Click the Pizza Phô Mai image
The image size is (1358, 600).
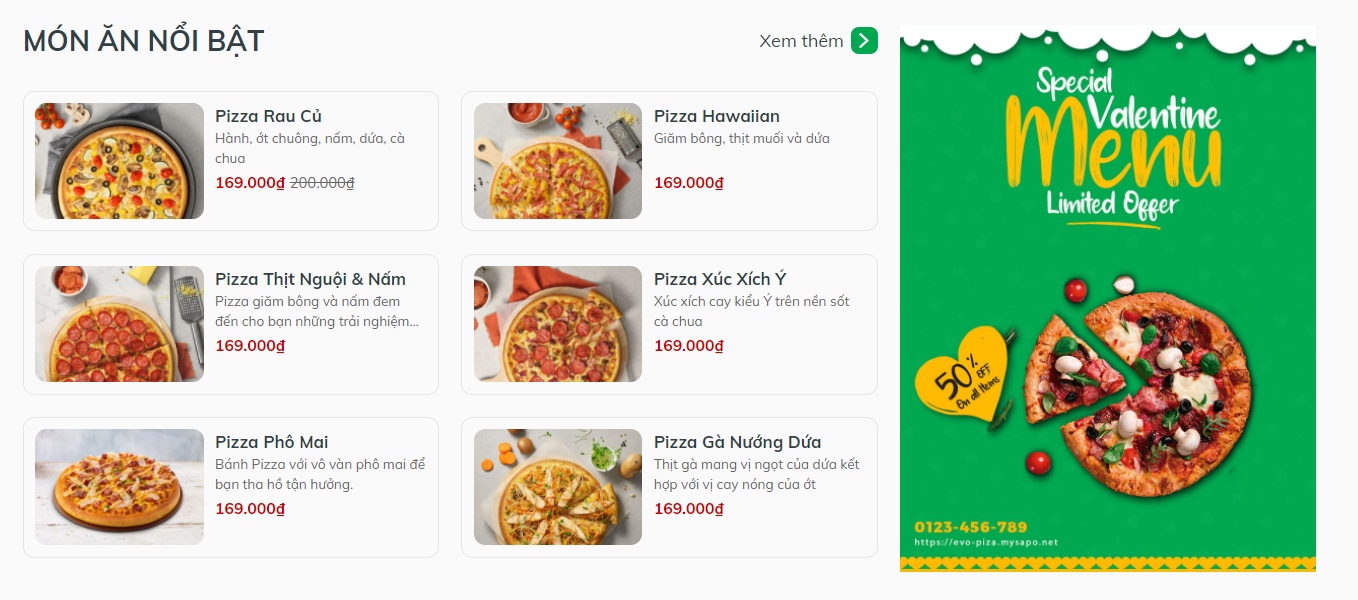tap(119, 486)
